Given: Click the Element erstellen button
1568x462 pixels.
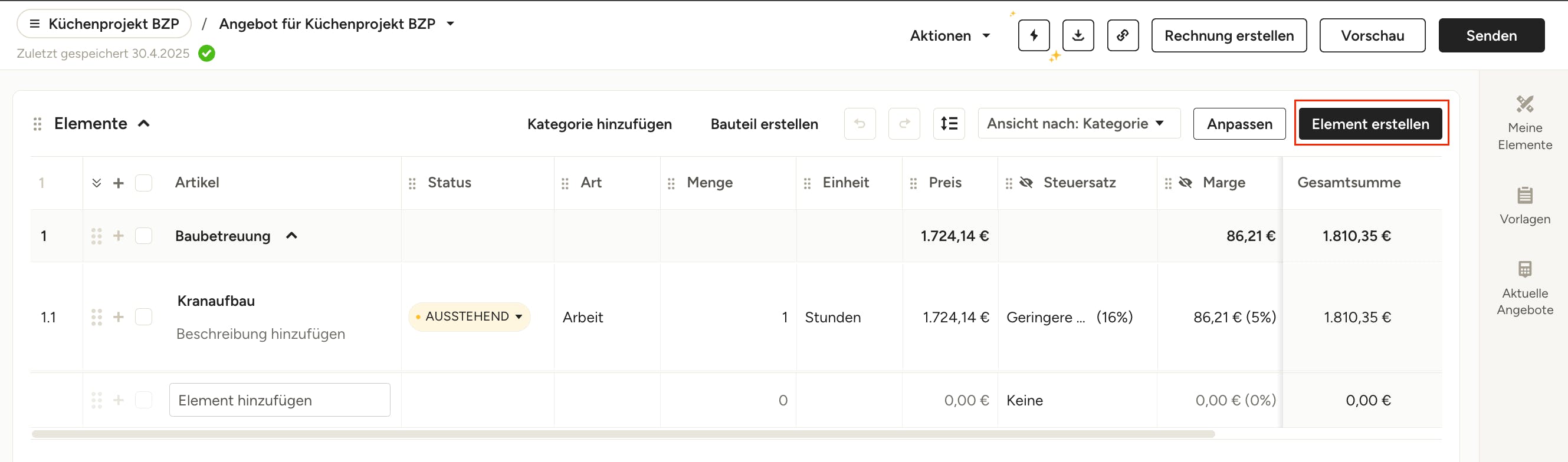Looking at the screenshot, I should 1370,124.
